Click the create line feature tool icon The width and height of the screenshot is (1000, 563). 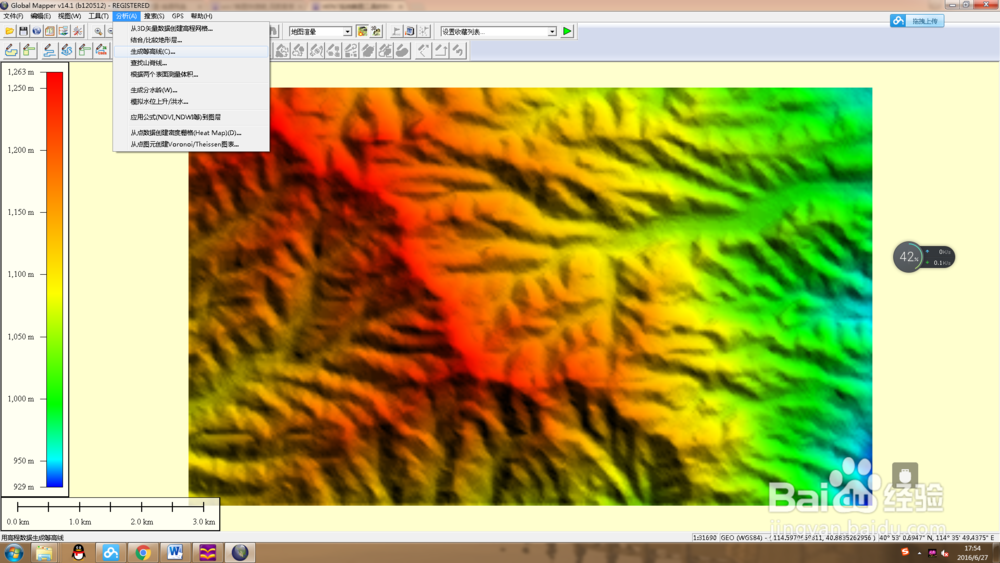pos(29,50)
